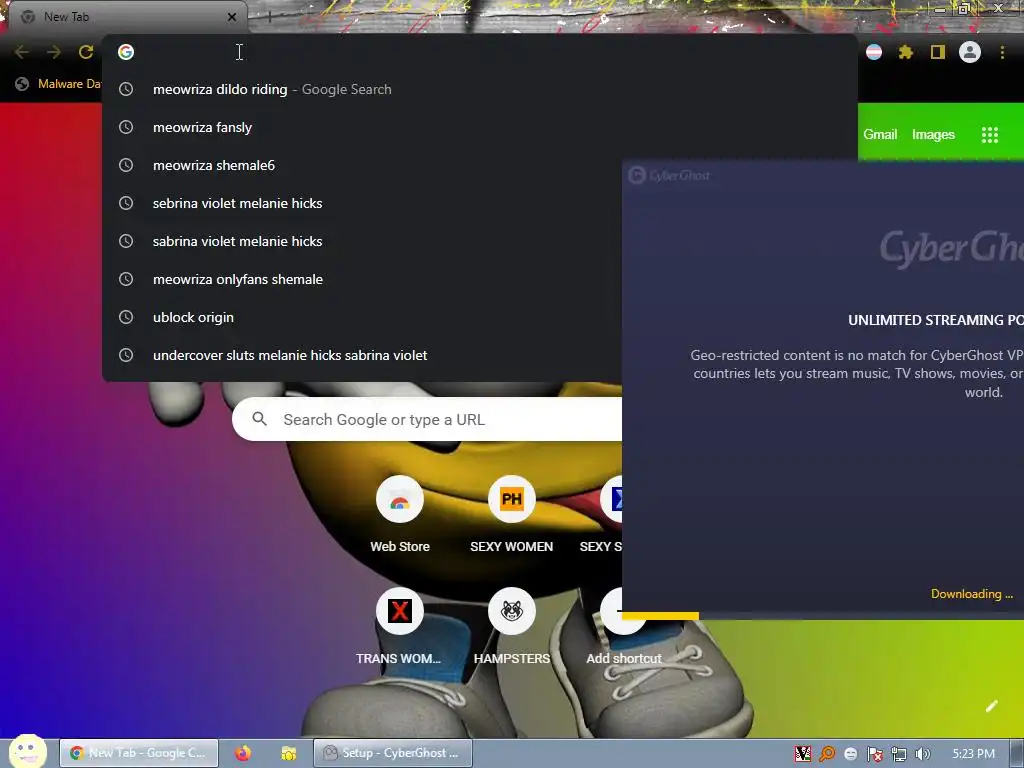Click the browser forward arrow

click(54, 52)
